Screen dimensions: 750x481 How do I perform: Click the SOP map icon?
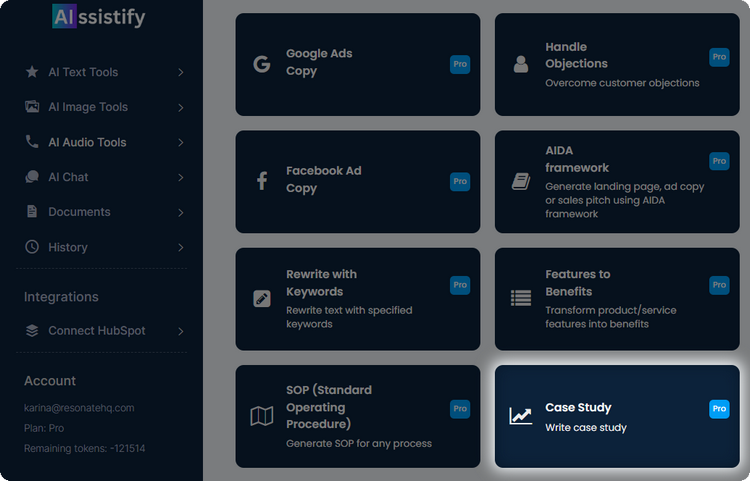(262, 416)
